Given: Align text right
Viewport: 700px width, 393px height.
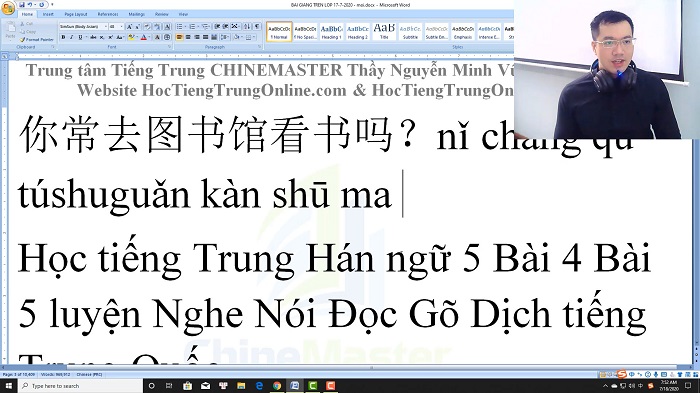Looking at the screenshot, I should point(197,37).
